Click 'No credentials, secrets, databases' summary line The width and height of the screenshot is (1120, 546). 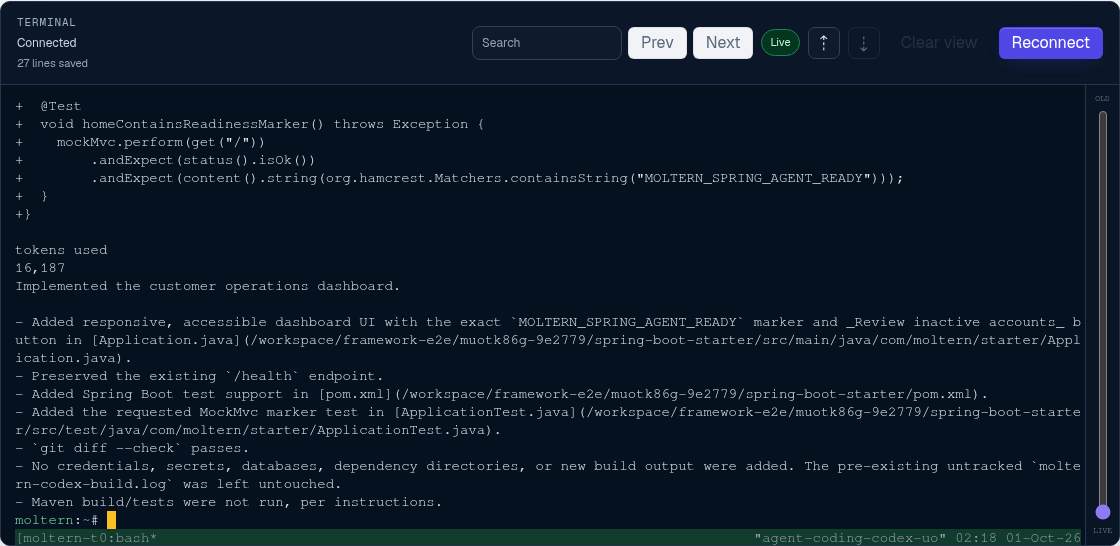coord(547,475)
